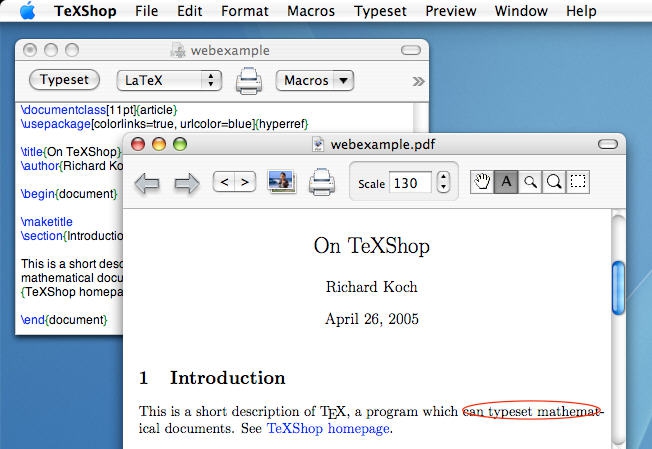Open the Window menu

[x=521, y=11]
